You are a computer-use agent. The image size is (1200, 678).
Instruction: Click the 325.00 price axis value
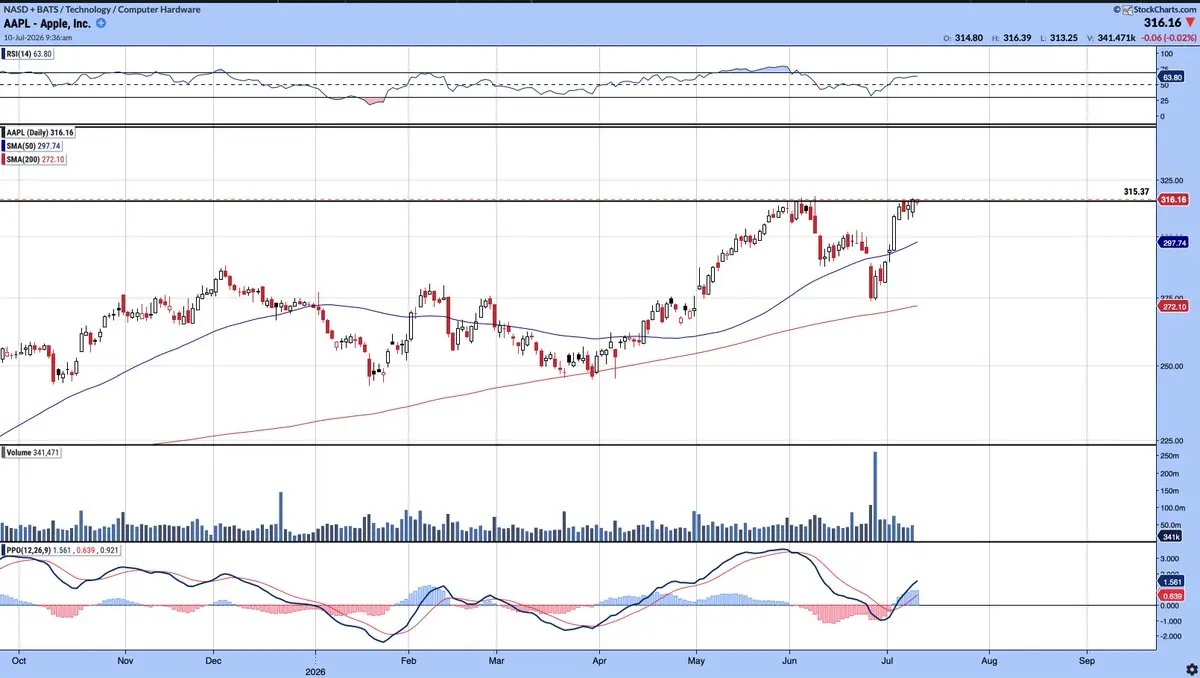pos(1170,181)
